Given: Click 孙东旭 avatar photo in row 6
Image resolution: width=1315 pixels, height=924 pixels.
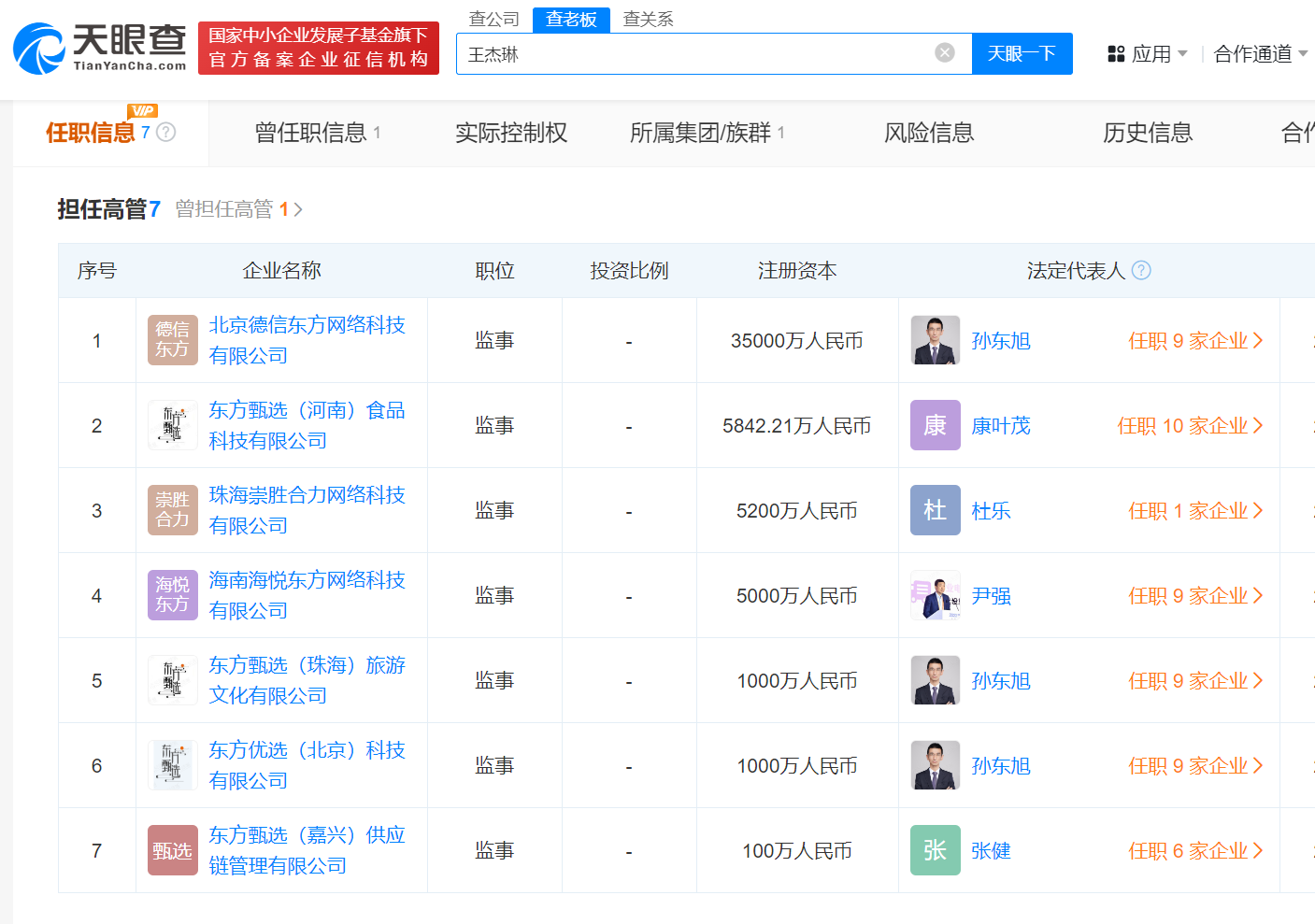Looking at the screenshot, I should (x=936, y=765).
